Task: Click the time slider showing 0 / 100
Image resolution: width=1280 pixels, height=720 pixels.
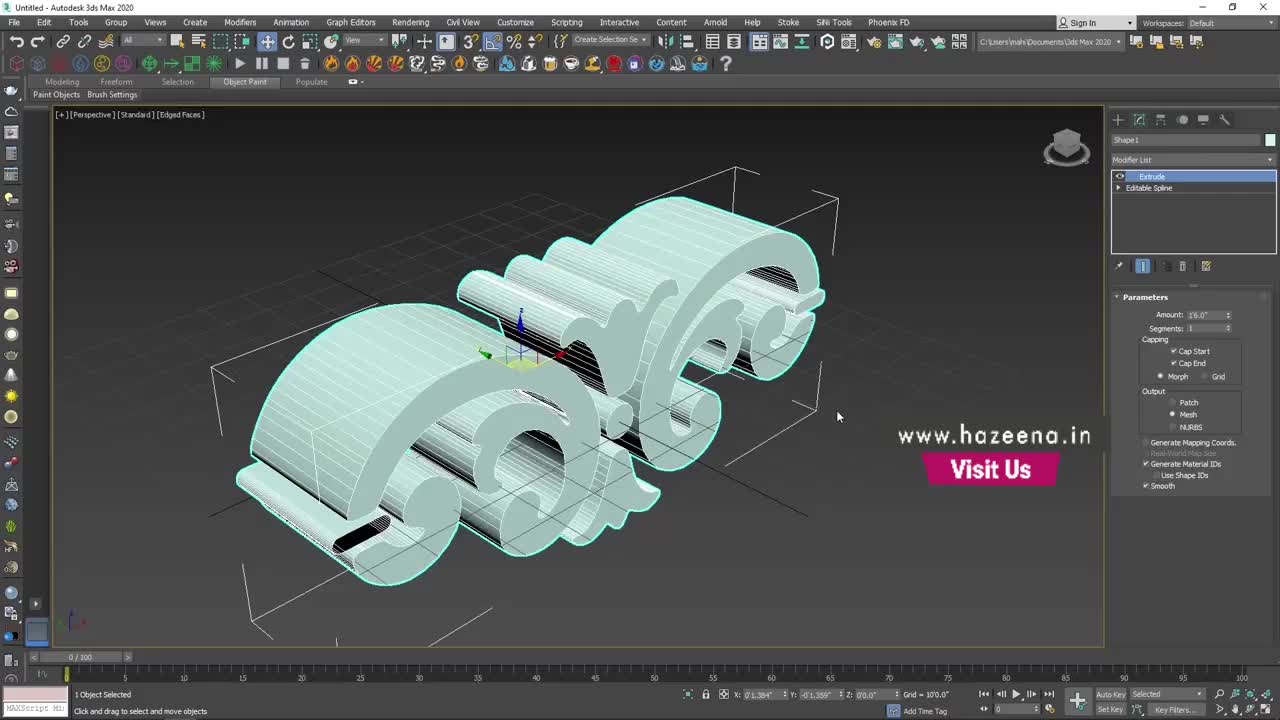Action: point(80,657)
